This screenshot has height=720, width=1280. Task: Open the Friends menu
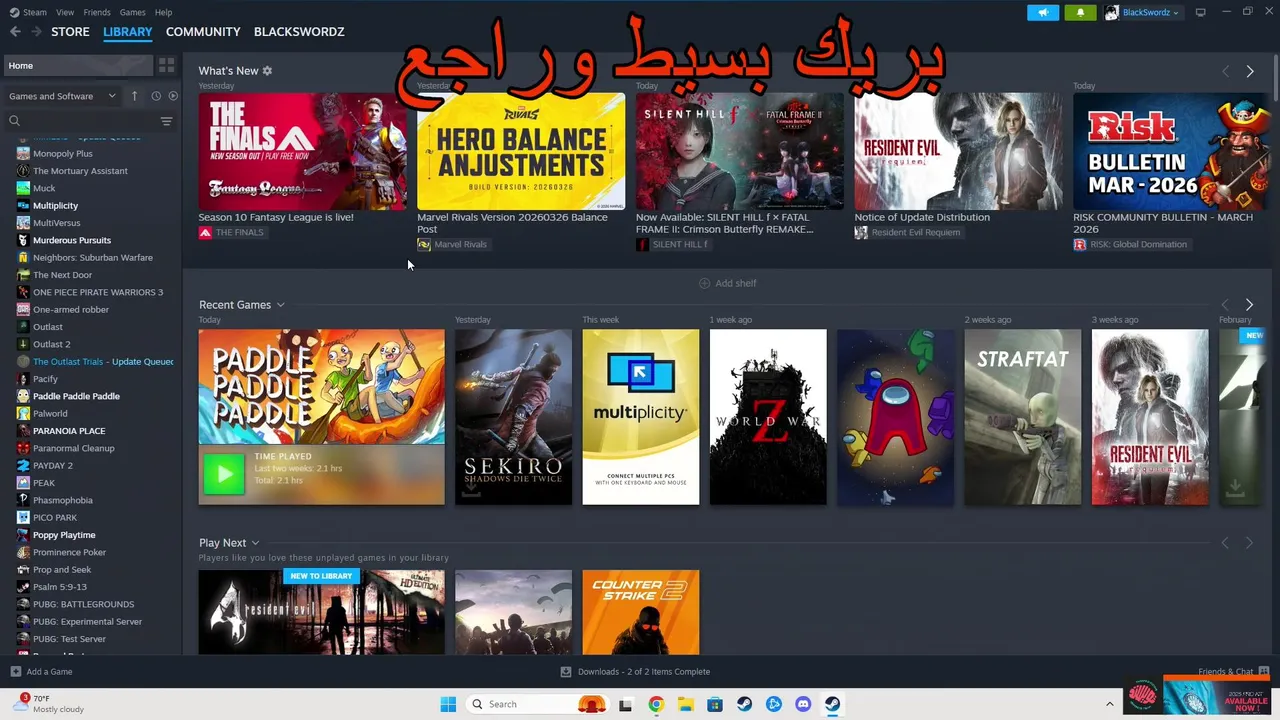97,12
